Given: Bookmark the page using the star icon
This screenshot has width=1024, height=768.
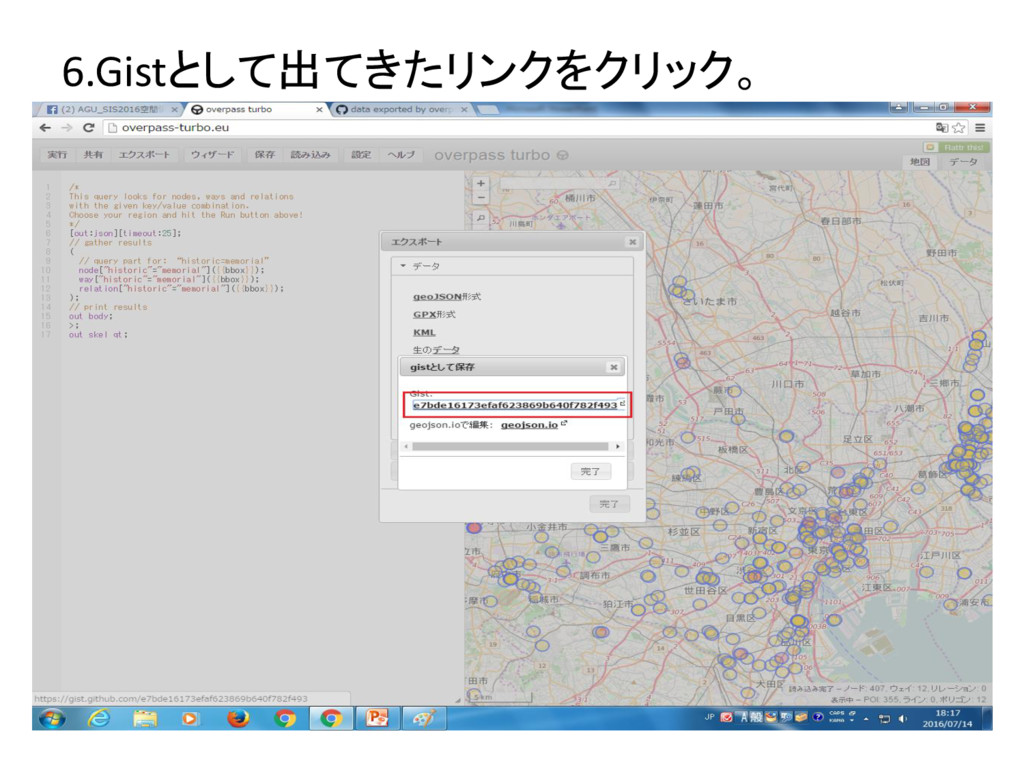Looking at the screenshot, I should (959, 128).
